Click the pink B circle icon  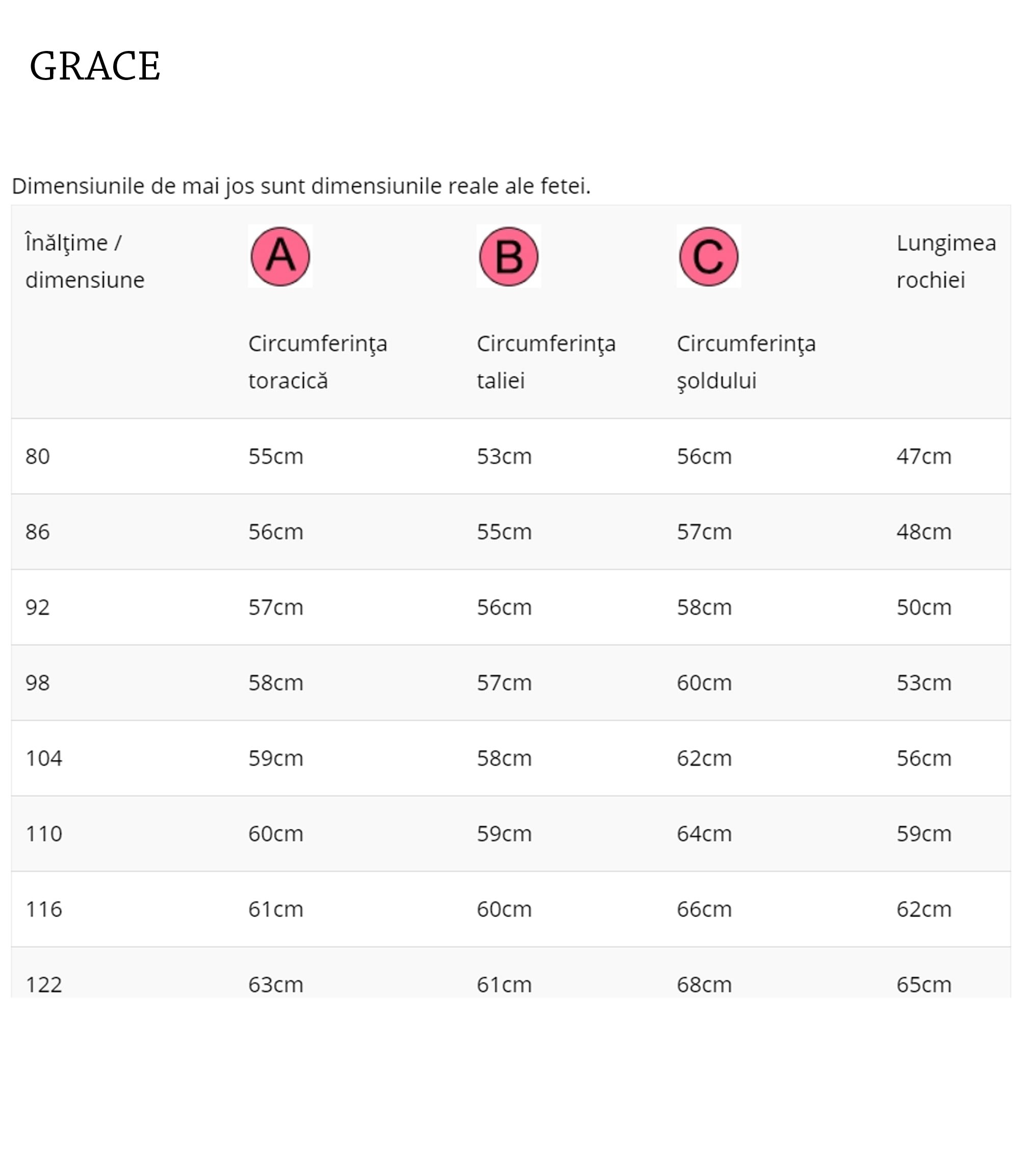508,256
